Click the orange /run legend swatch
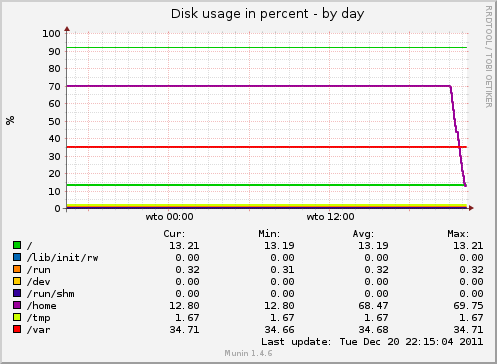The width and height of the screenshot is (497, 364). [17, 269]
